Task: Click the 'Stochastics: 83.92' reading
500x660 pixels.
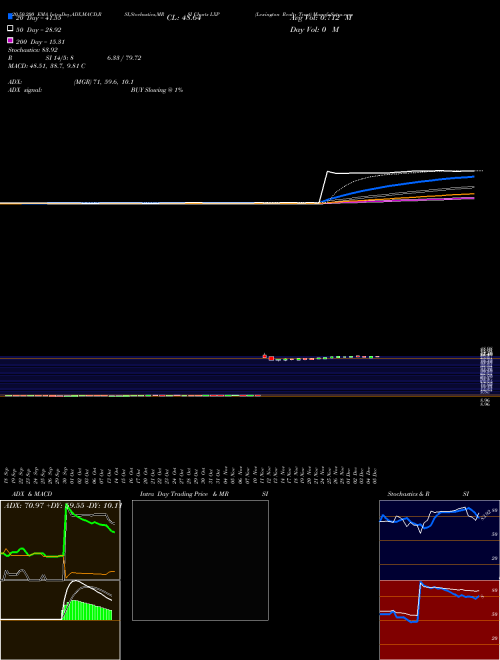Action: pyautogui.click(x=33, y=50)
